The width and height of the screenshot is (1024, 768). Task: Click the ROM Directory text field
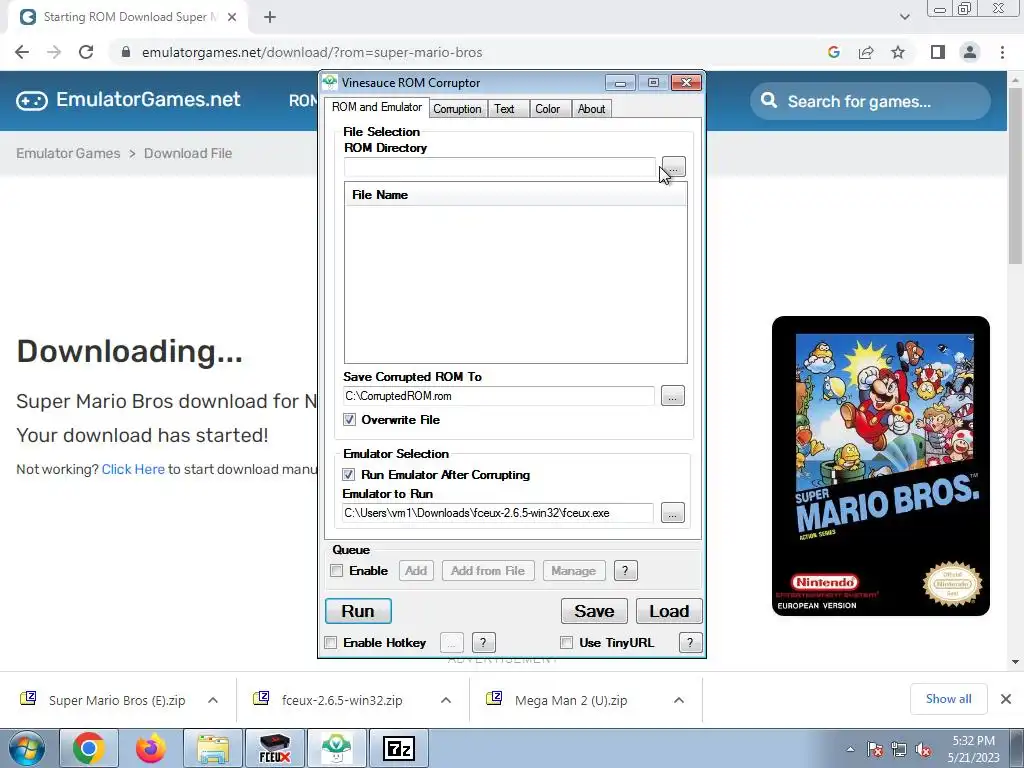coord(500,167)
